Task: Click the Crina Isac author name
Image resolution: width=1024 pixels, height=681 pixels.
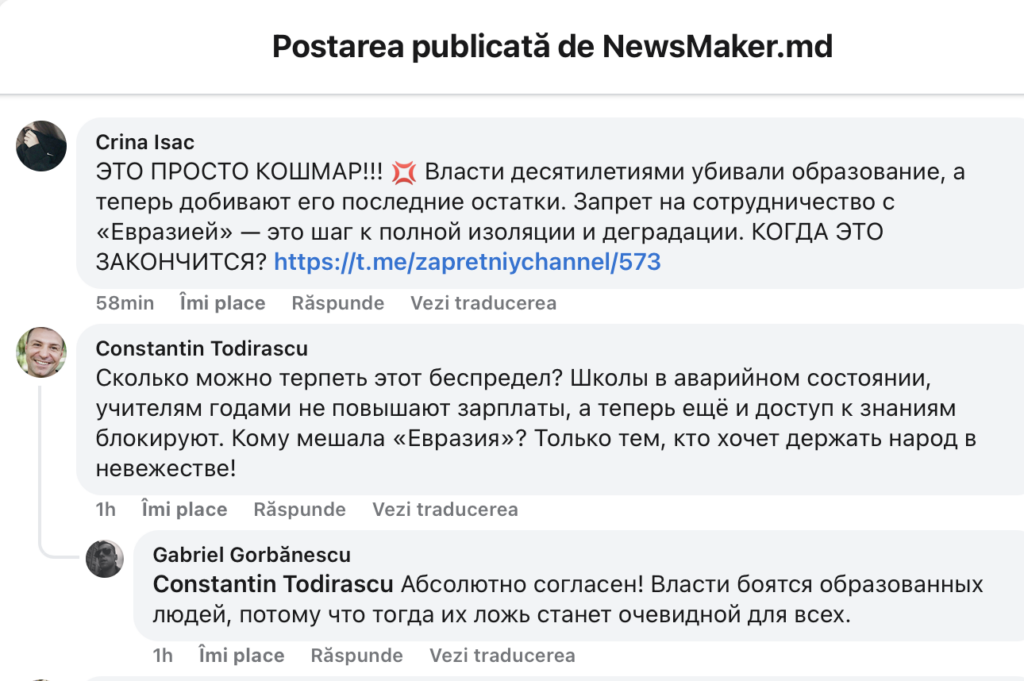Action: (145, 142)
